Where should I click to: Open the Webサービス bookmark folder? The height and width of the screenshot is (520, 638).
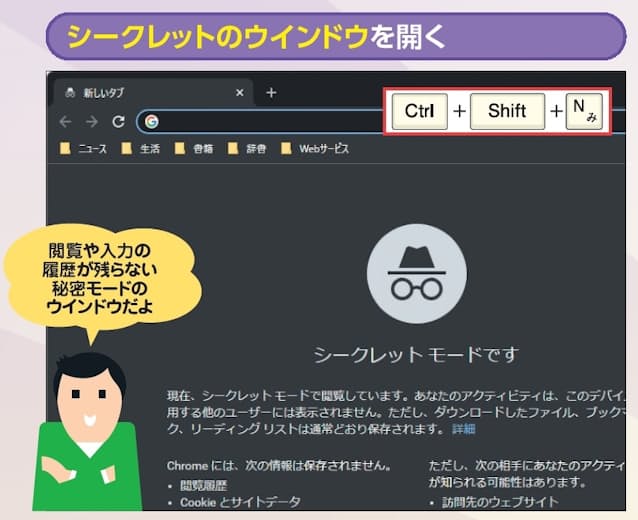pyautogui.click(x=315, y=149)
